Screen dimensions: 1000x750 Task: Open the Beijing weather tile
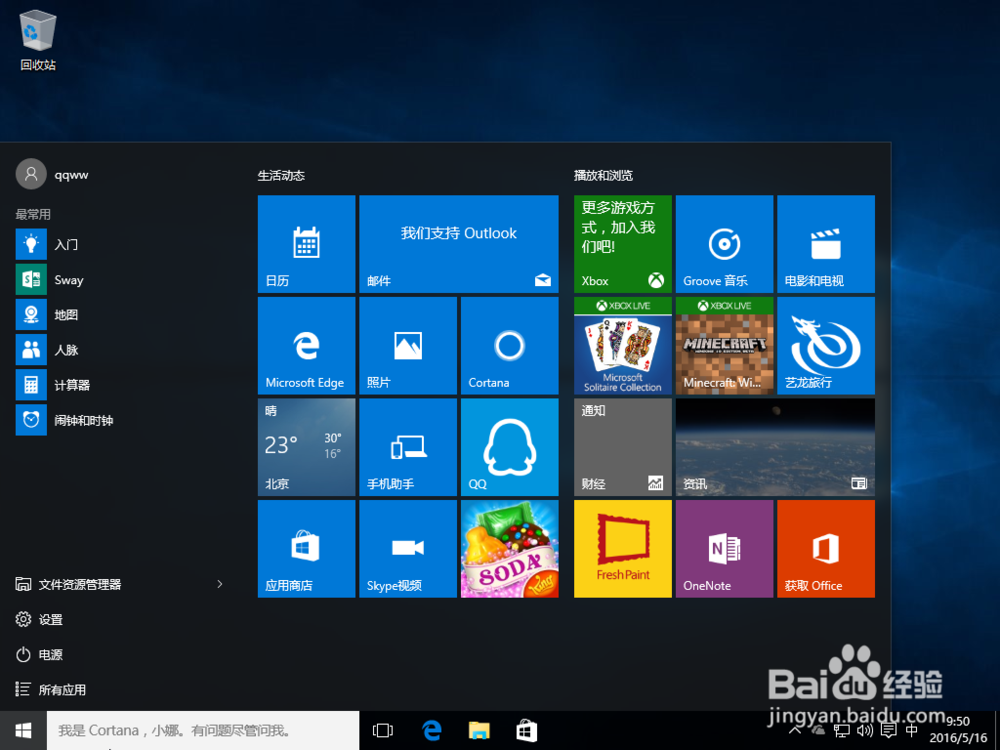click(306, 447)
